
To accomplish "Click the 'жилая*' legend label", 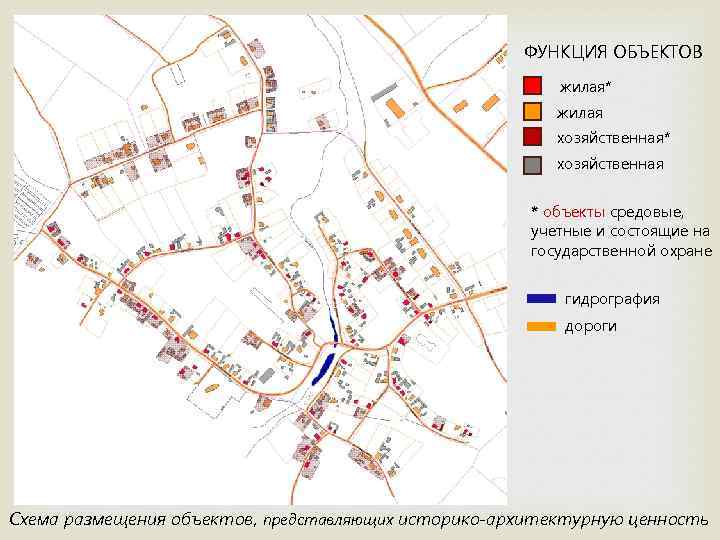I will [x=585, y=86].
